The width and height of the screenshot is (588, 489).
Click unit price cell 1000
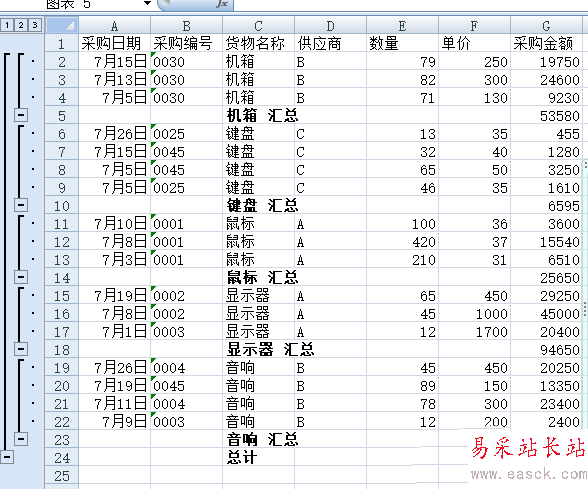tap(474, 314)
